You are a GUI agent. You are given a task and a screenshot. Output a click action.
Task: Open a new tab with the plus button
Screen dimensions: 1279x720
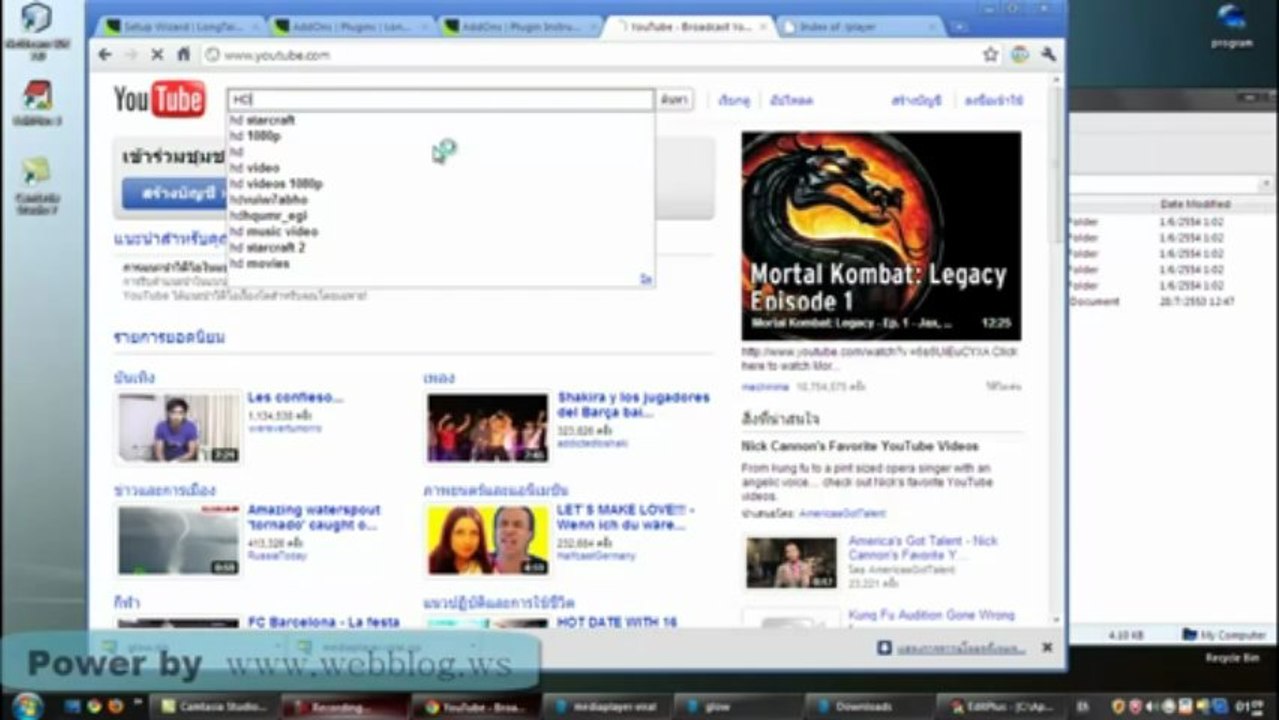[959, 27]
